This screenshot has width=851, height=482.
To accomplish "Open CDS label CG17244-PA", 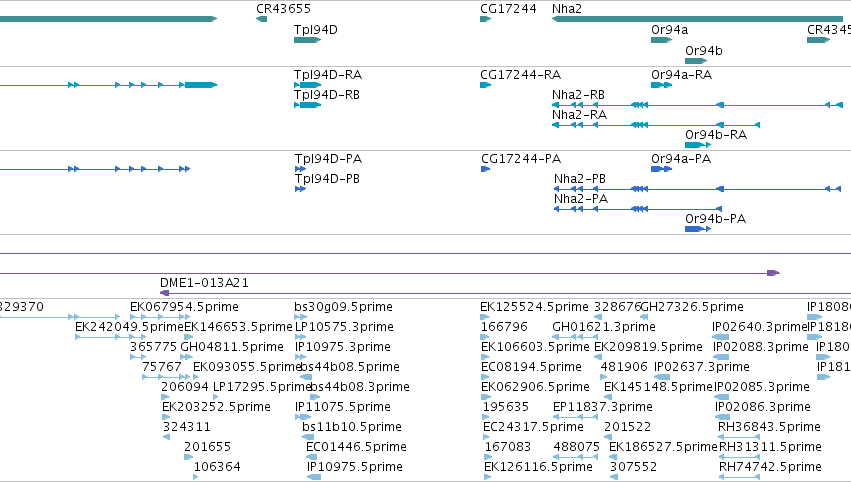I will (521, 158).
